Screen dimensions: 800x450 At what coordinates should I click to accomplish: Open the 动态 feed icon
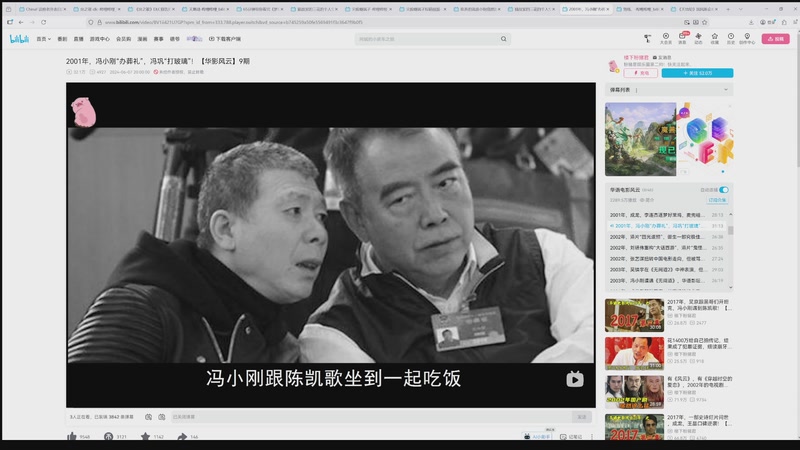pos(698,38)
